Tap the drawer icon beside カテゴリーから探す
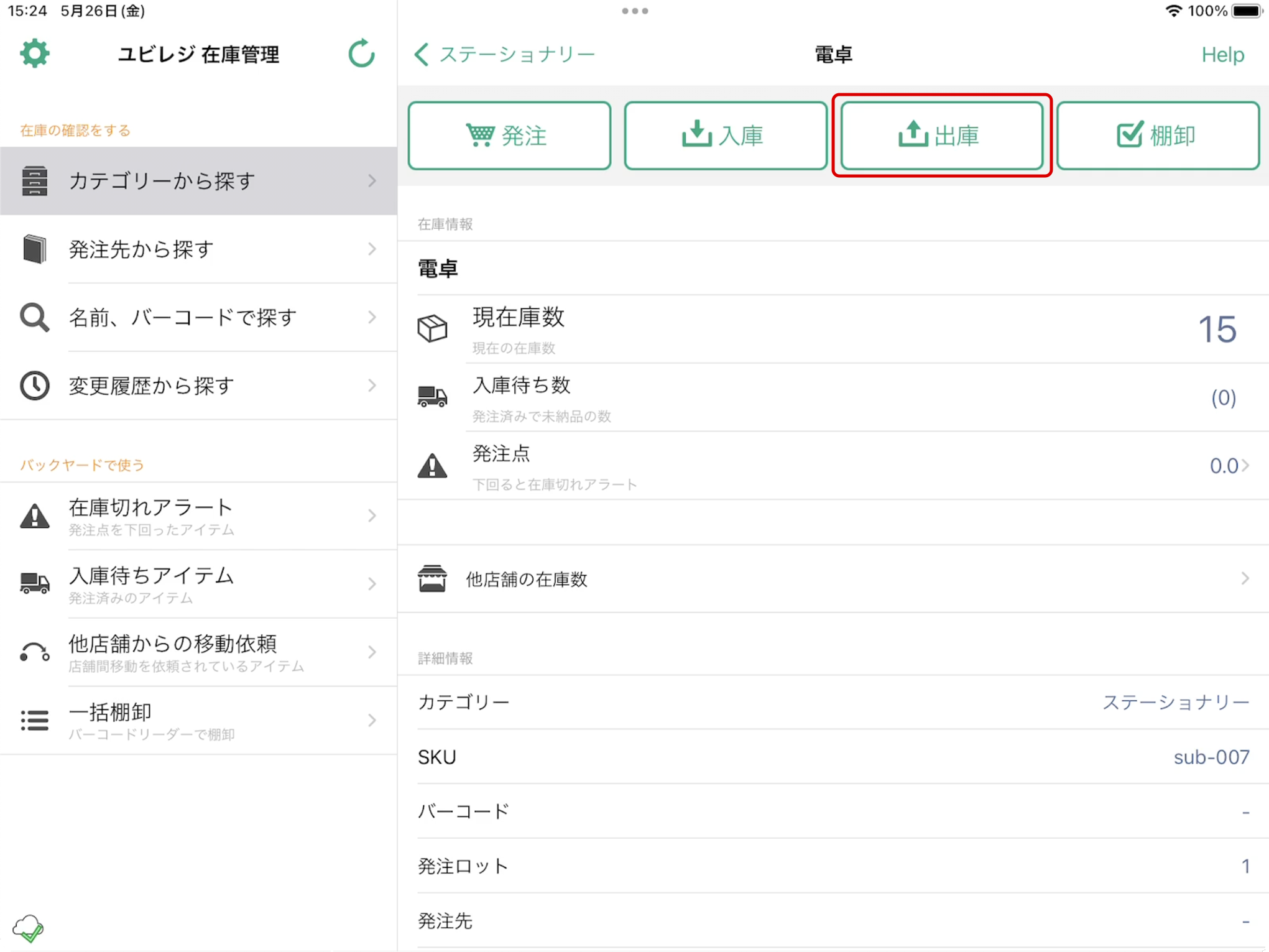 35,181
